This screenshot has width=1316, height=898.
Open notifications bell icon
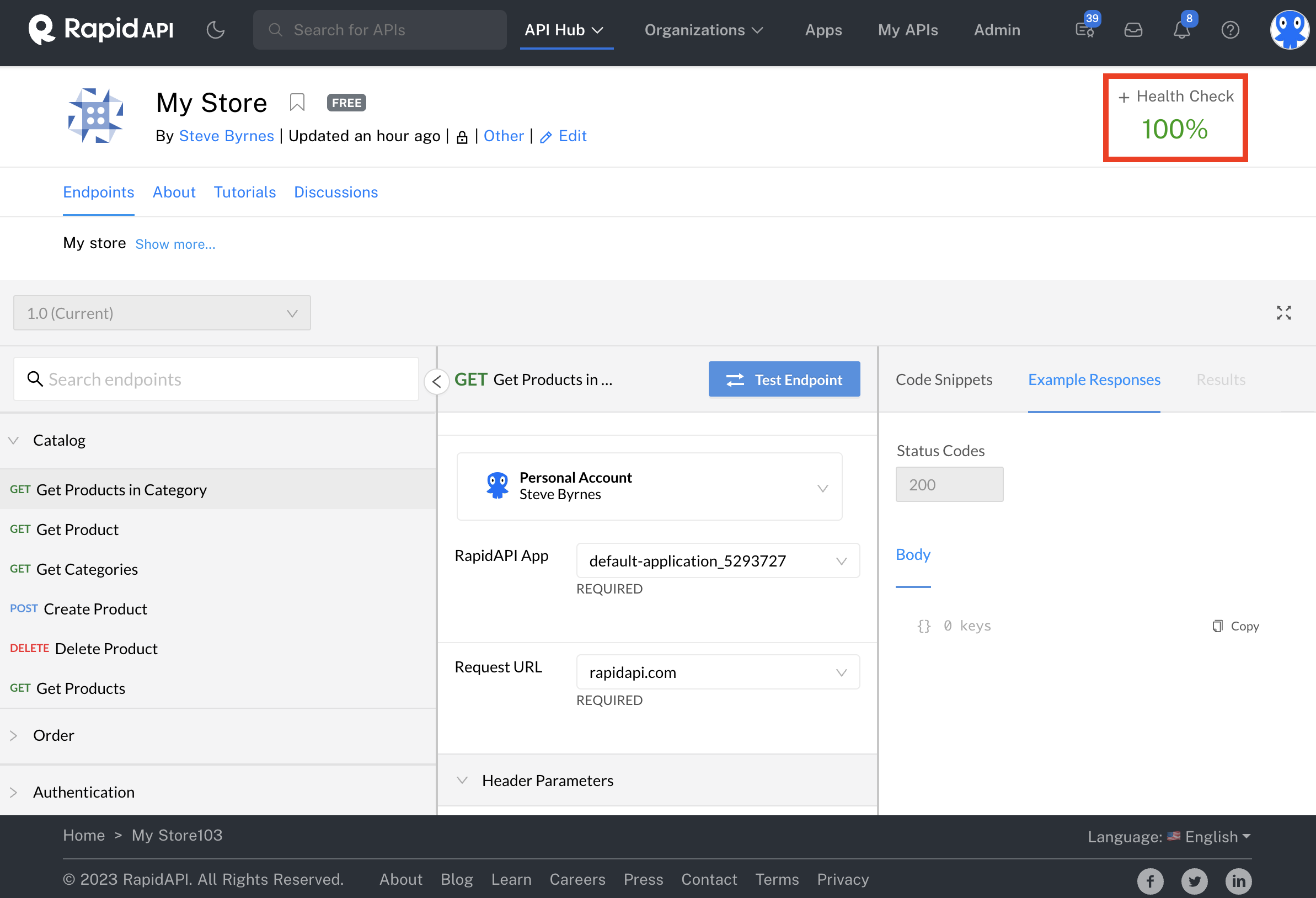coord(1182,28)
